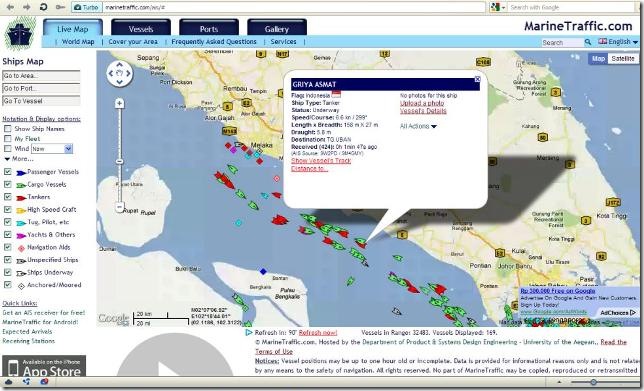Click the MarineTraffic ship logo
Image resolution: width=644 pixels, height=391 pixels.
pos(20,34)
